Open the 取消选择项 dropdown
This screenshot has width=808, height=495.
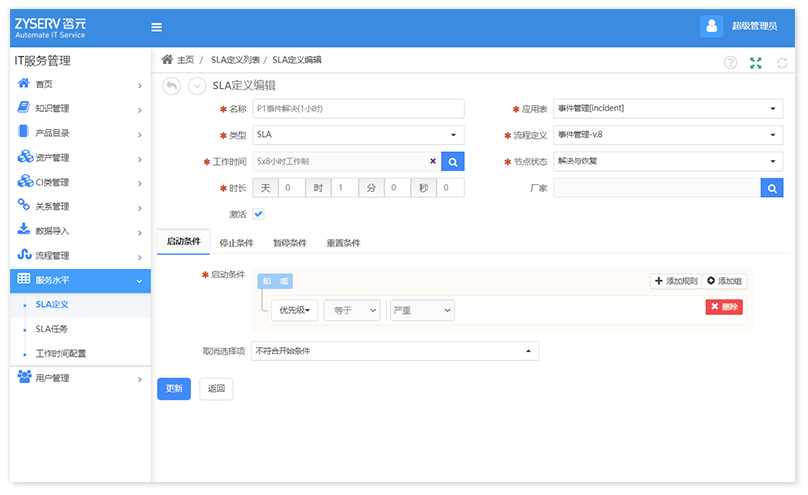pos(395,351)
